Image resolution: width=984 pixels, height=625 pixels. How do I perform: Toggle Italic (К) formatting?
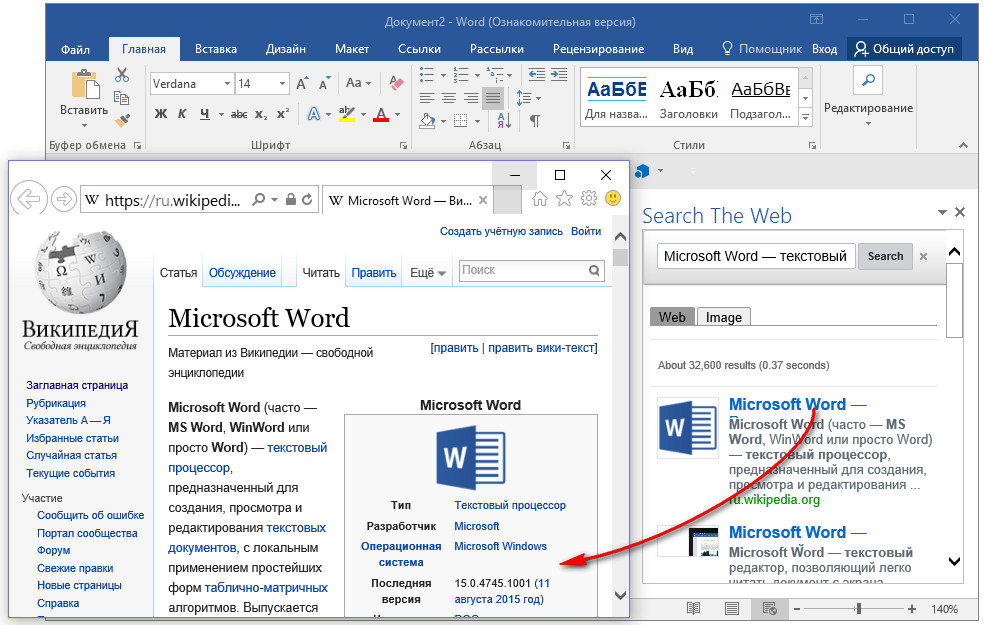click(x=183, y=114)
